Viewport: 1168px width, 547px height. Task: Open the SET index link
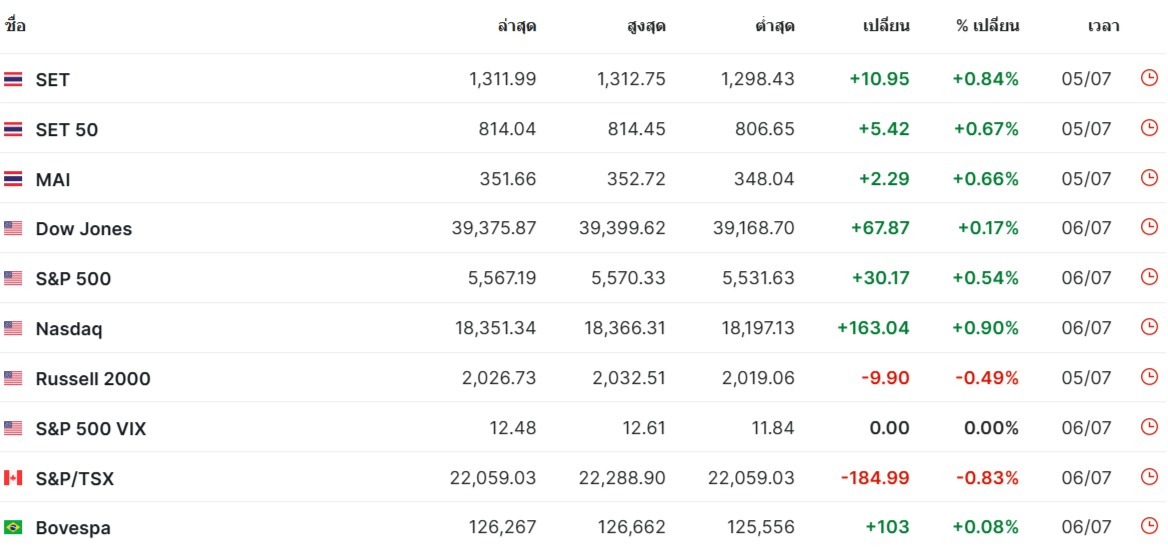click(x=53, y=80)
